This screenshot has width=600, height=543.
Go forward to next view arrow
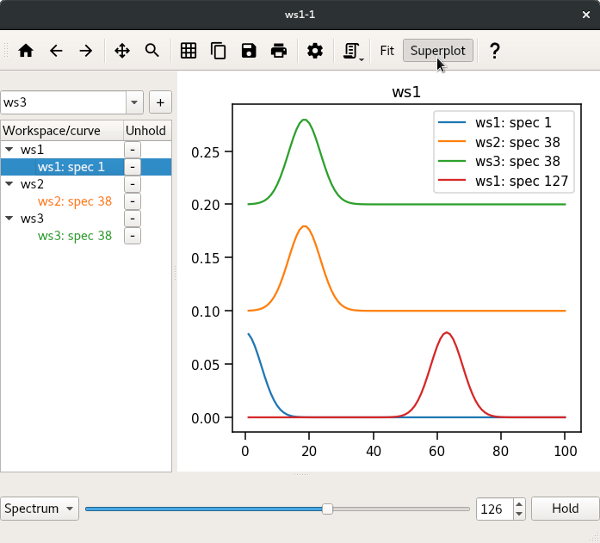(86, 51)
